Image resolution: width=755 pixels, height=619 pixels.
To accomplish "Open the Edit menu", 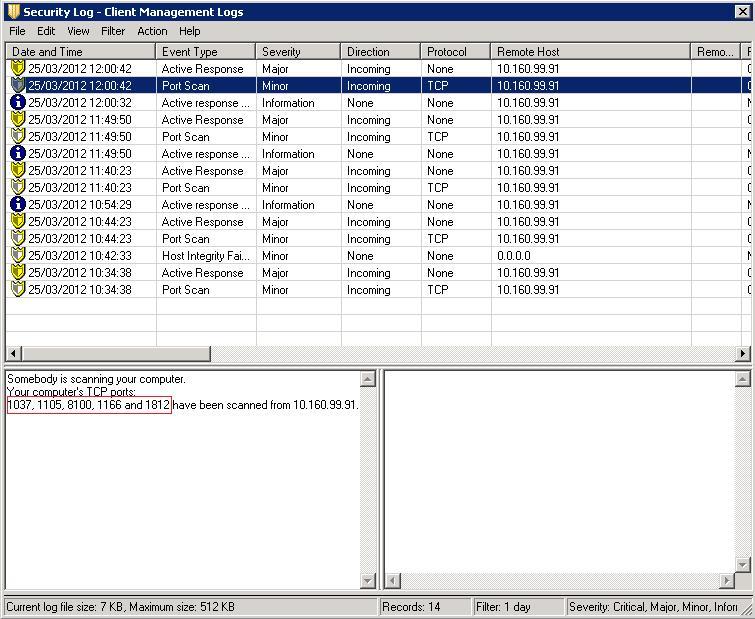I will pyautogui.click(x=46, y=31).
